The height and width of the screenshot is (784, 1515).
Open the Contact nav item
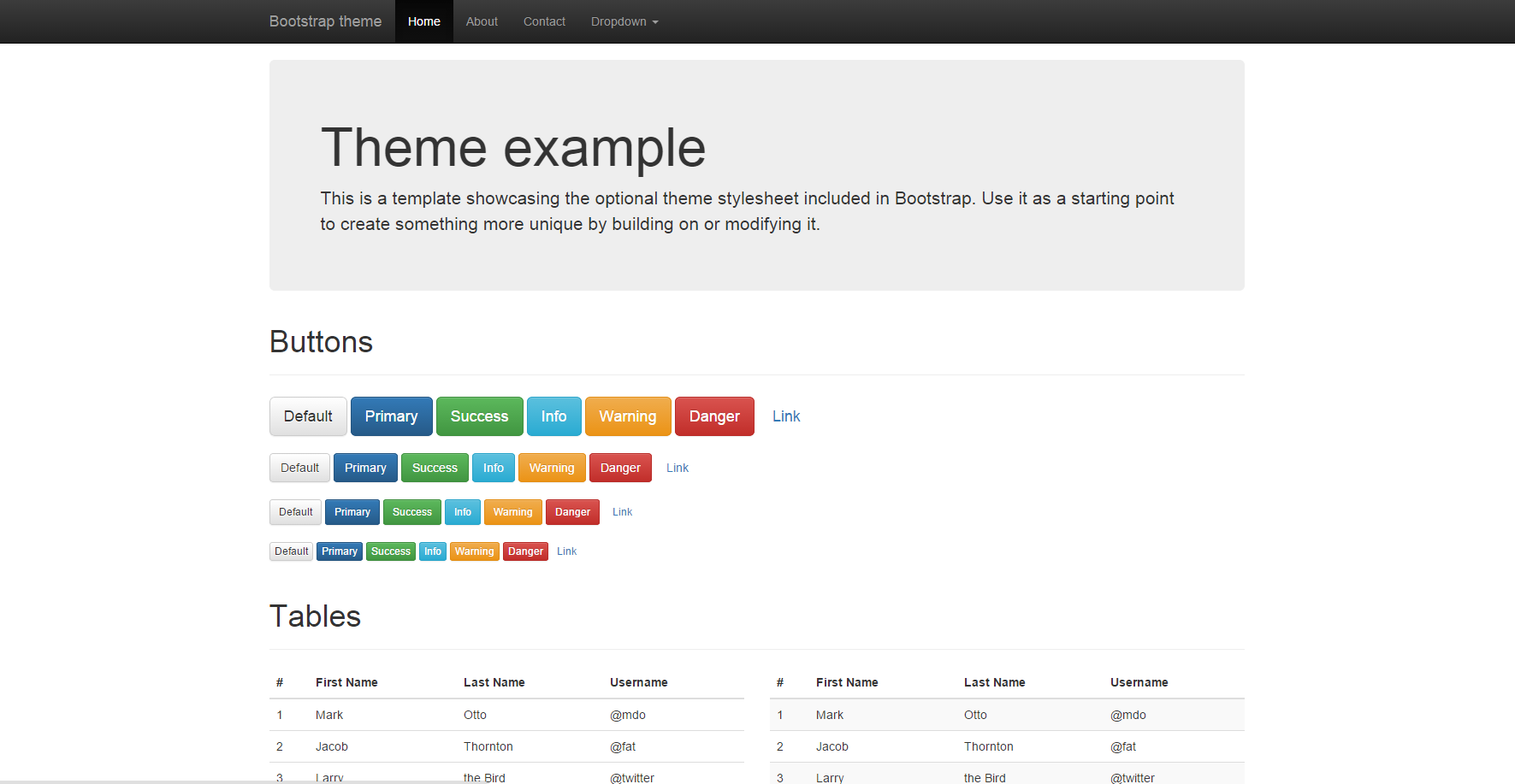pyautogui.click(x=544, y=21)
